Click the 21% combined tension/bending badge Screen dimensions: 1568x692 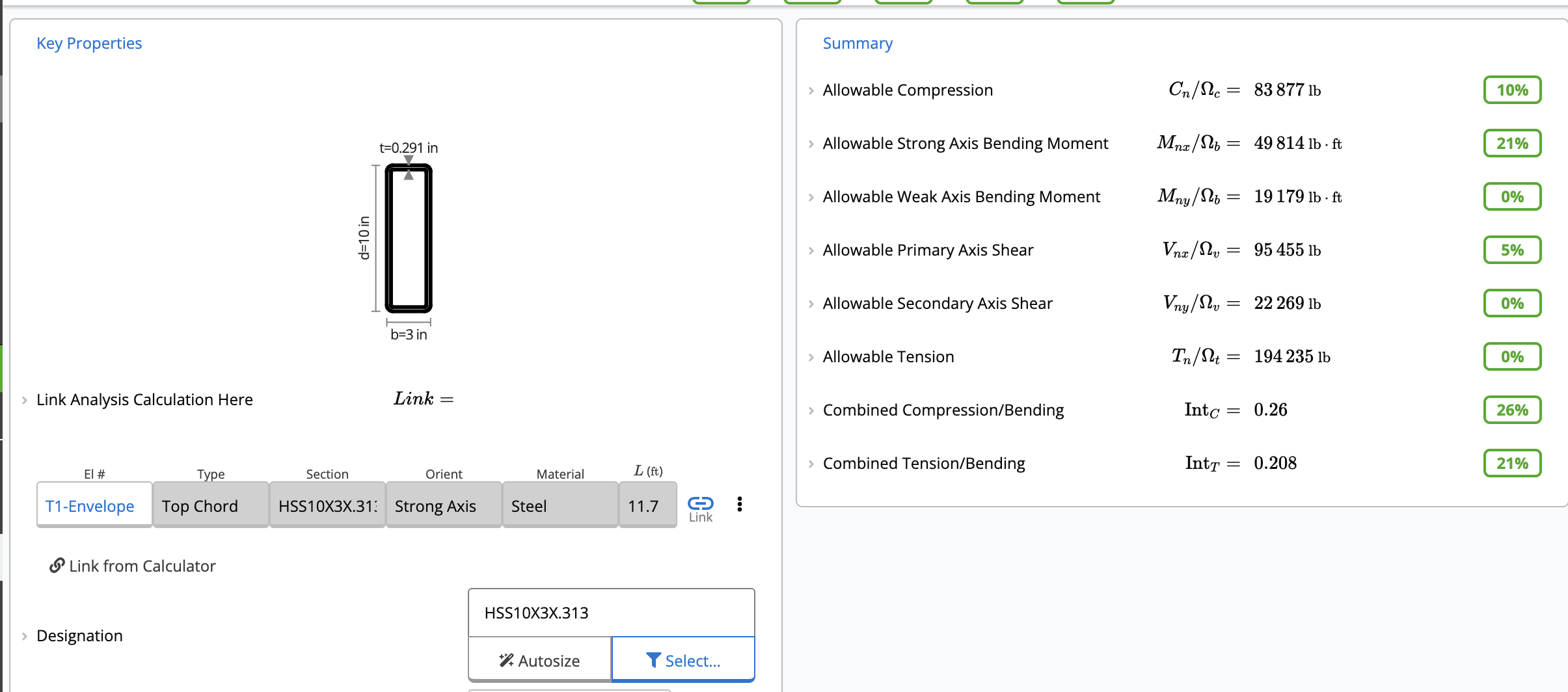click(x=1512, y=463)
